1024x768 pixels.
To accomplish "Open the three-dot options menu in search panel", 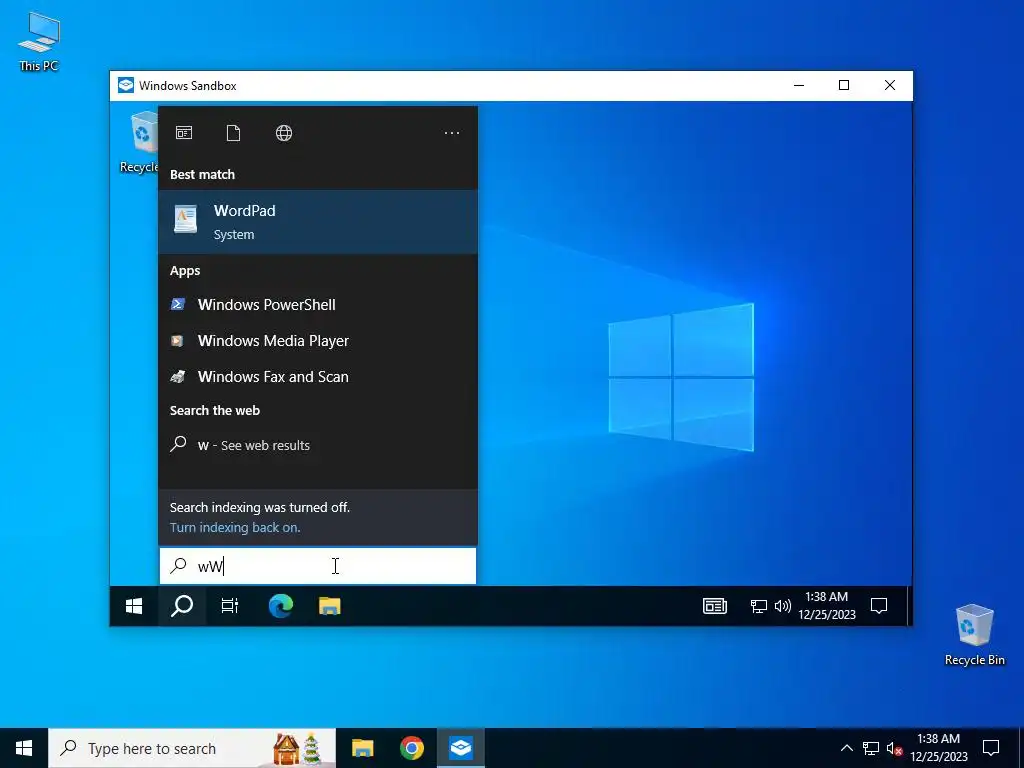I will click(x=452, y=133).
